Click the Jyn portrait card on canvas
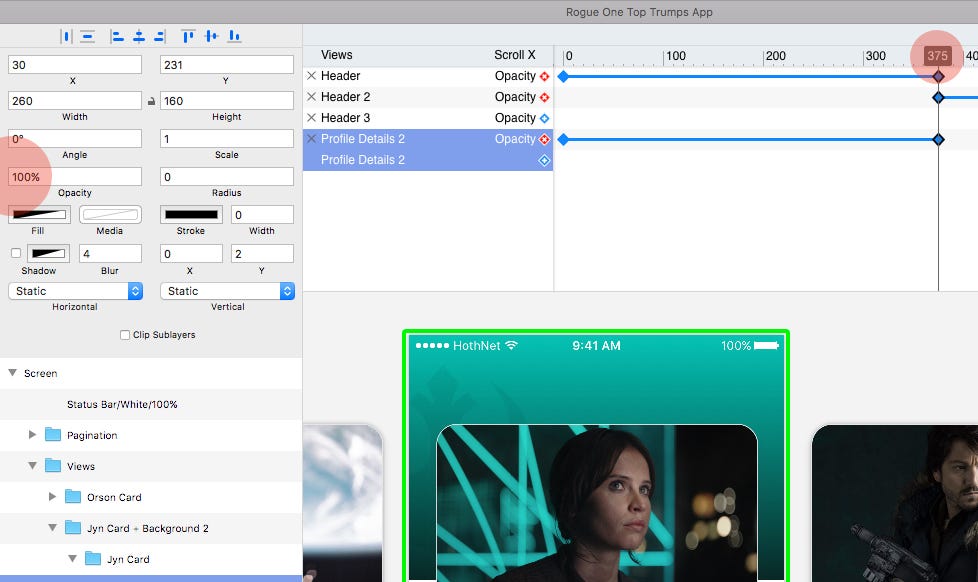This screenshot has width=978, height=582. (x=597, y=503)
